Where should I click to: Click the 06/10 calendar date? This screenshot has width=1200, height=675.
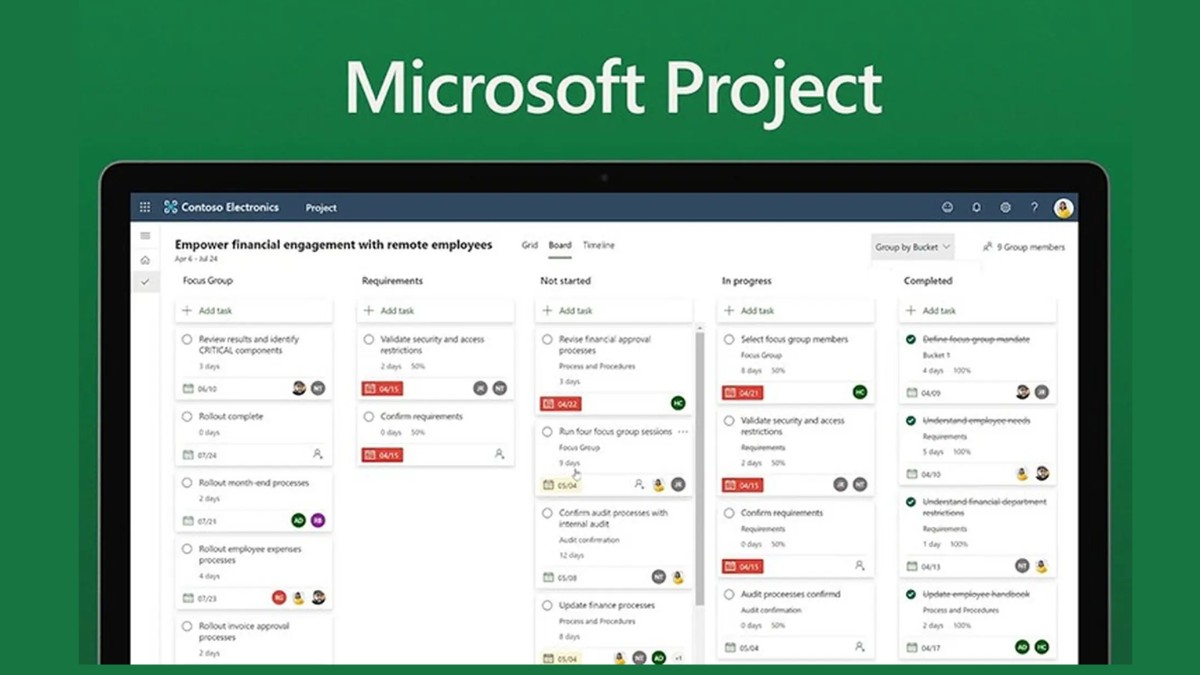coord(200,388)
